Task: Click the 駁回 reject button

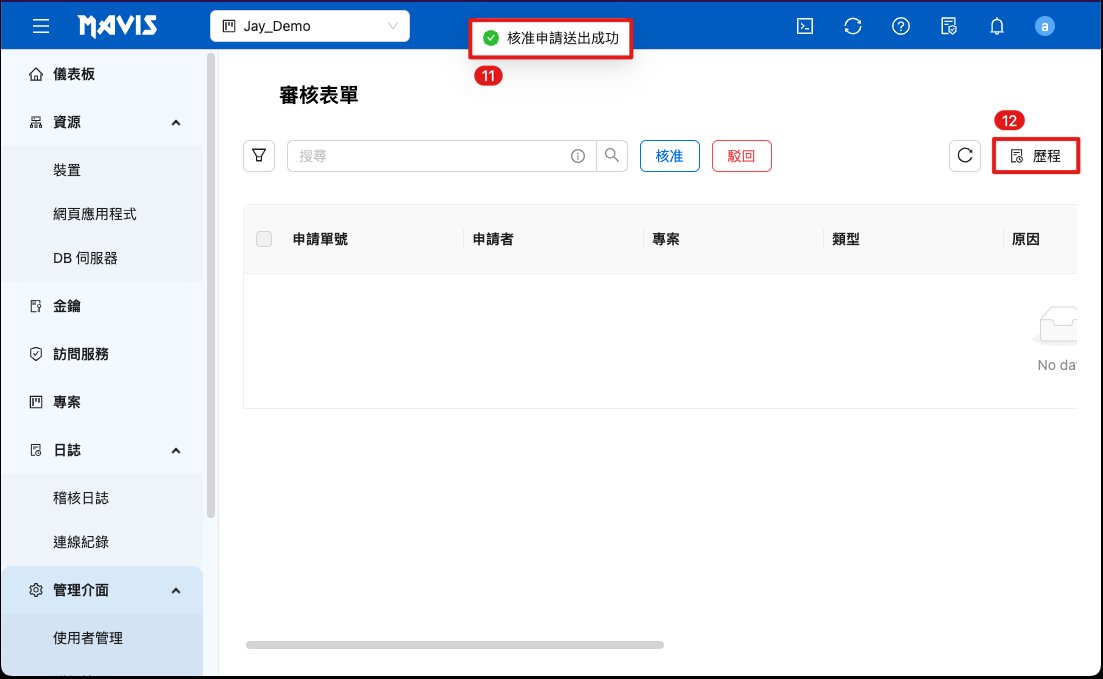Action: 741,156
